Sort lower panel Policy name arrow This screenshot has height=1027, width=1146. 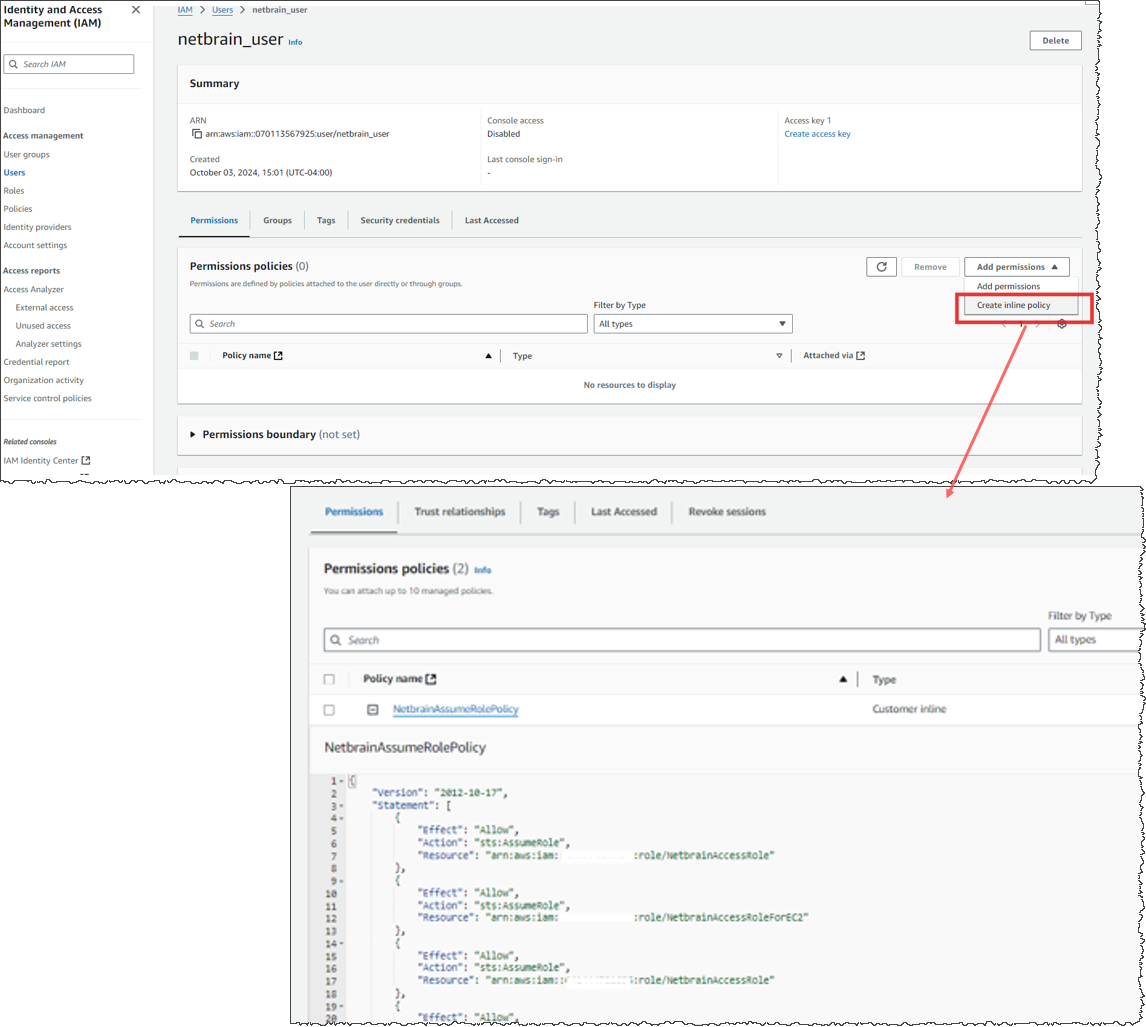tap(843, 679)
